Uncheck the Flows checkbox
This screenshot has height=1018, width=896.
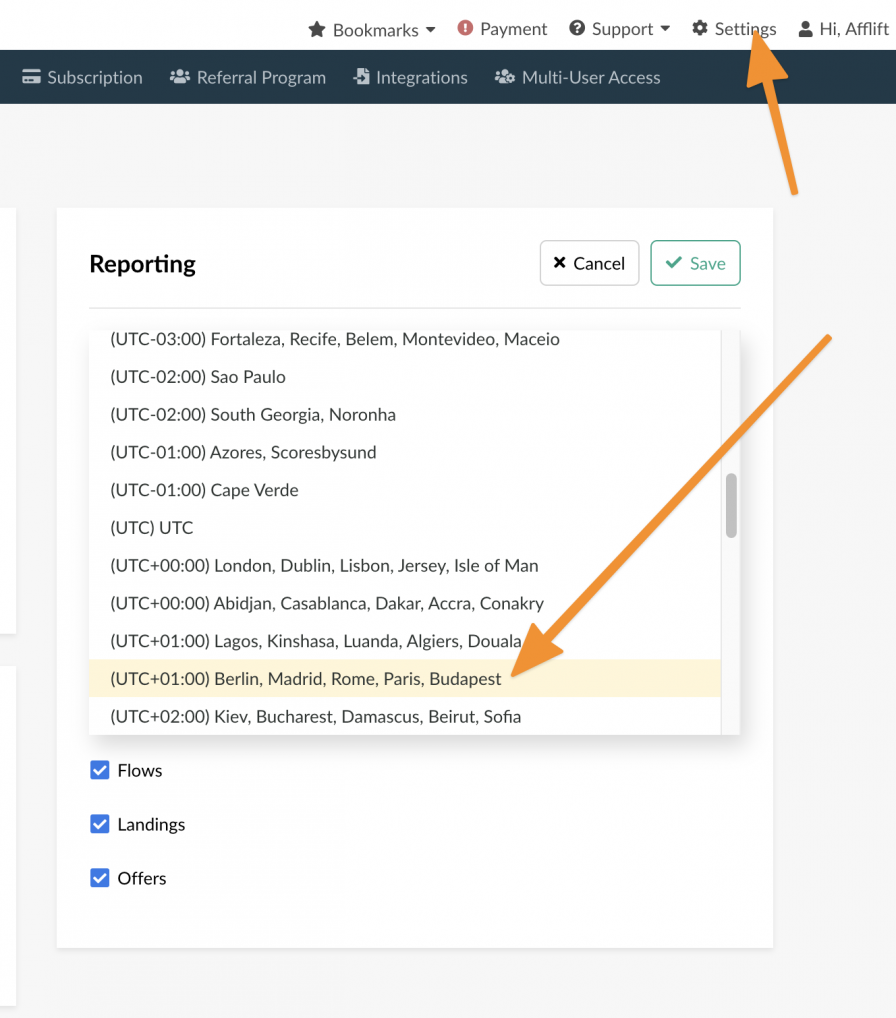coord(100,770)
